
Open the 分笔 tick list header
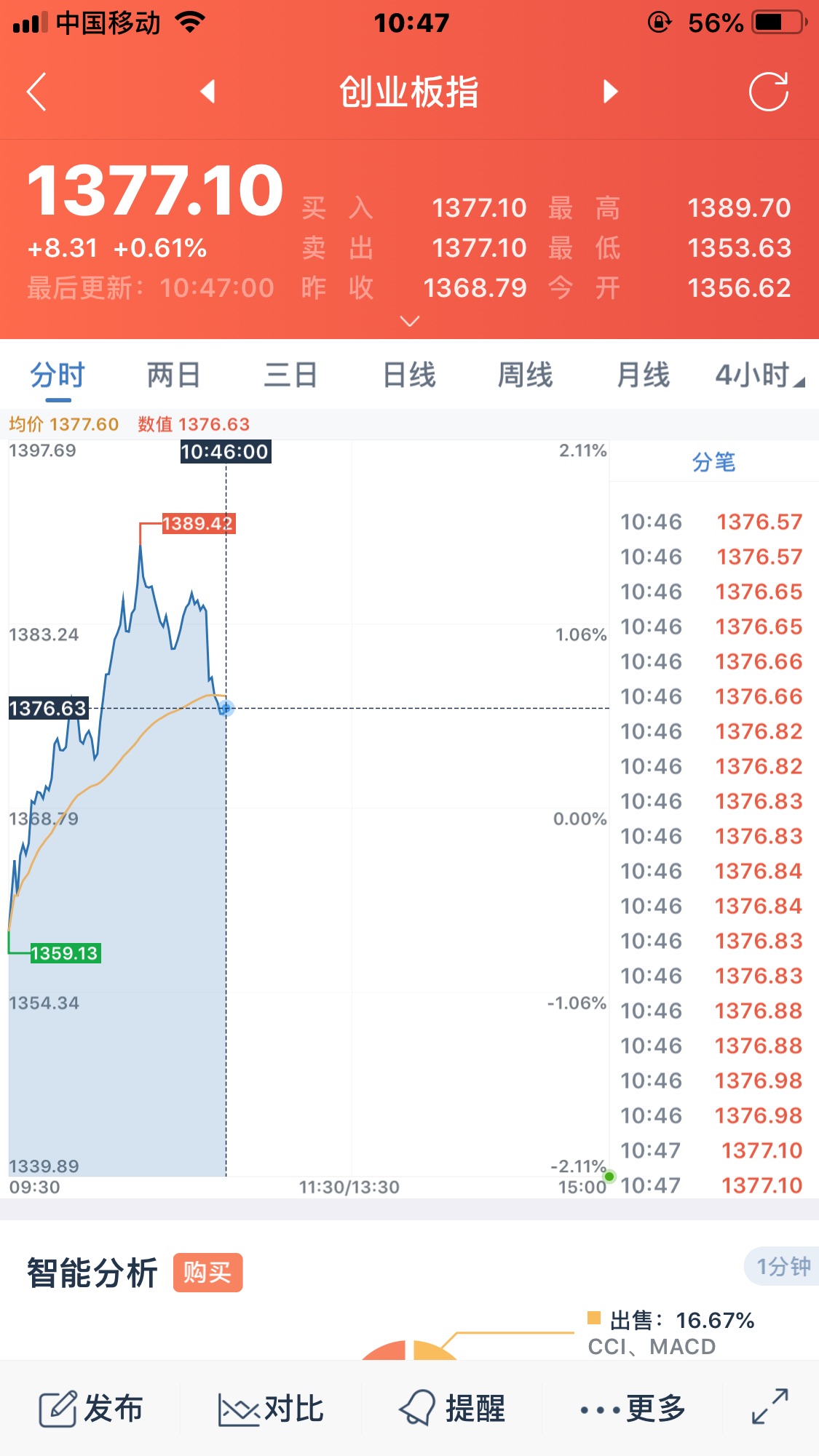click(x=713, y=462)
